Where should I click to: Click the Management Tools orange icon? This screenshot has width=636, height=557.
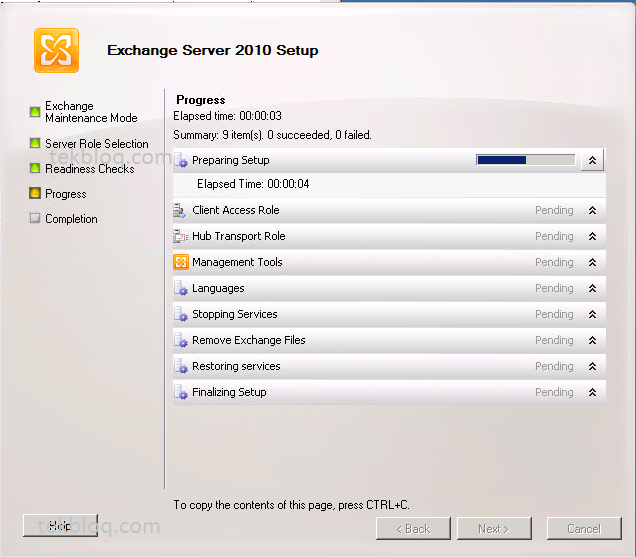click(181, 262)
